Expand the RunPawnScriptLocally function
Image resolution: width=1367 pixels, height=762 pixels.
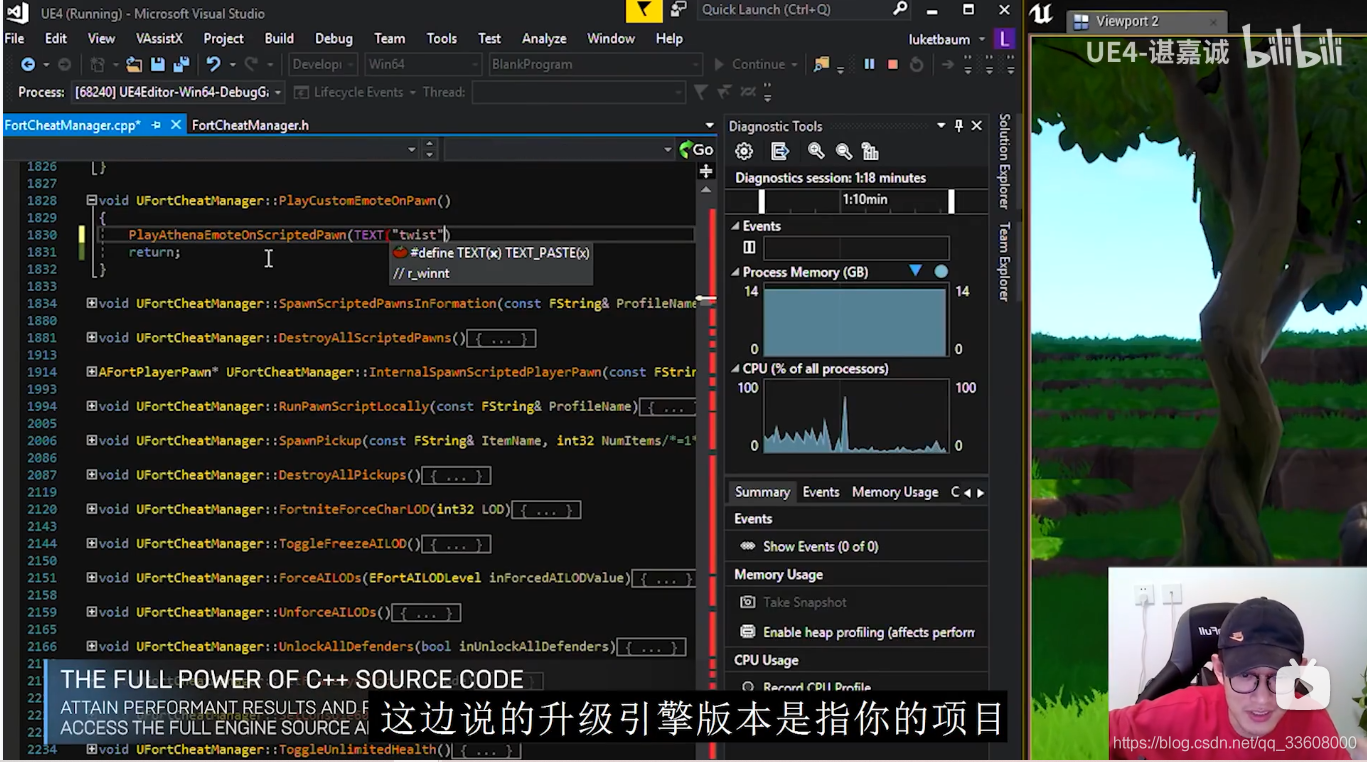(x=92, y=406)
